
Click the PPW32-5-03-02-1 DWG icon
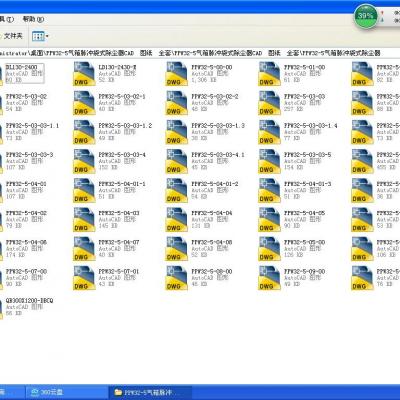click(84, 103)
